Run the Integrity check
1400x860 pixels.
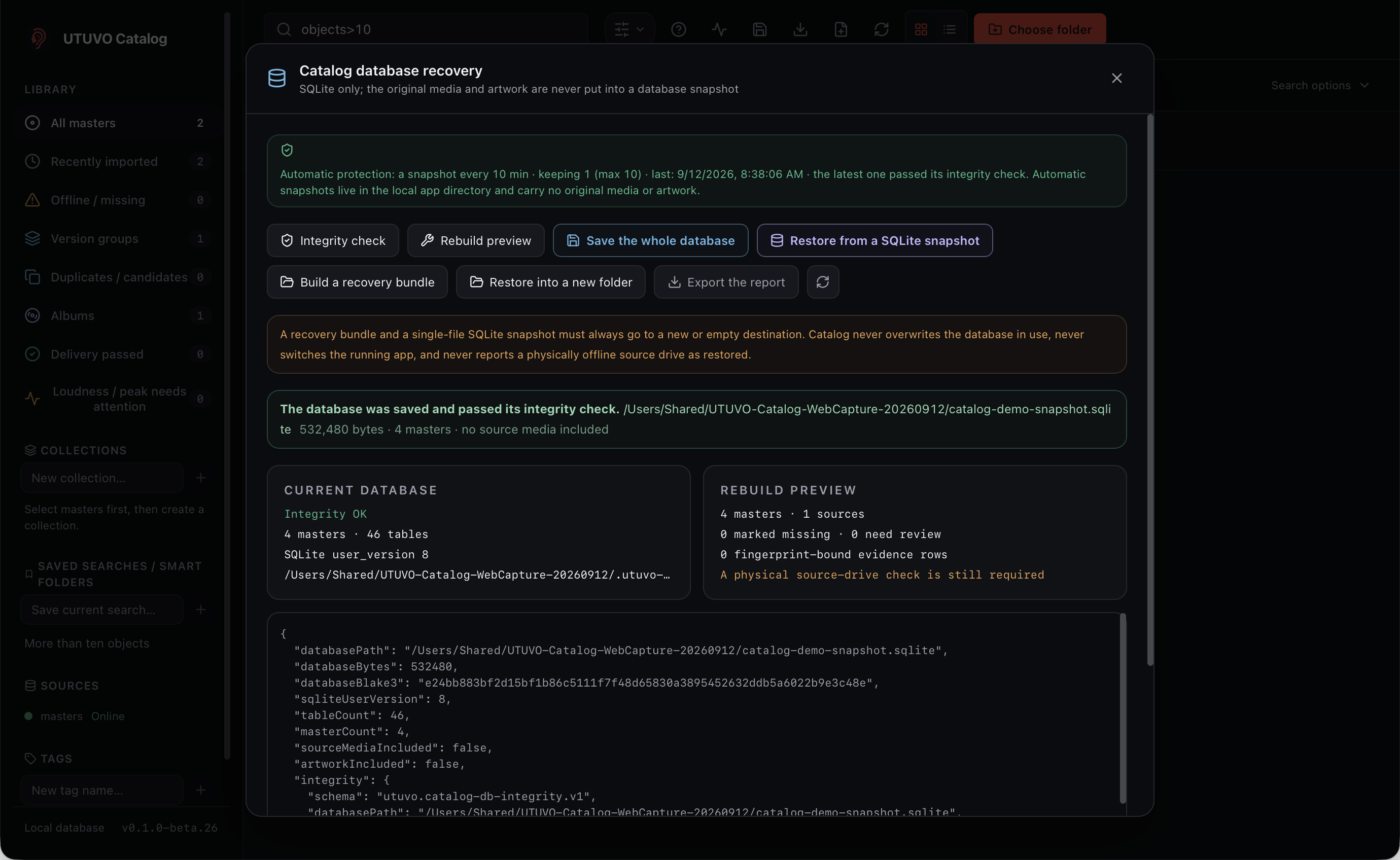[333, 240]
